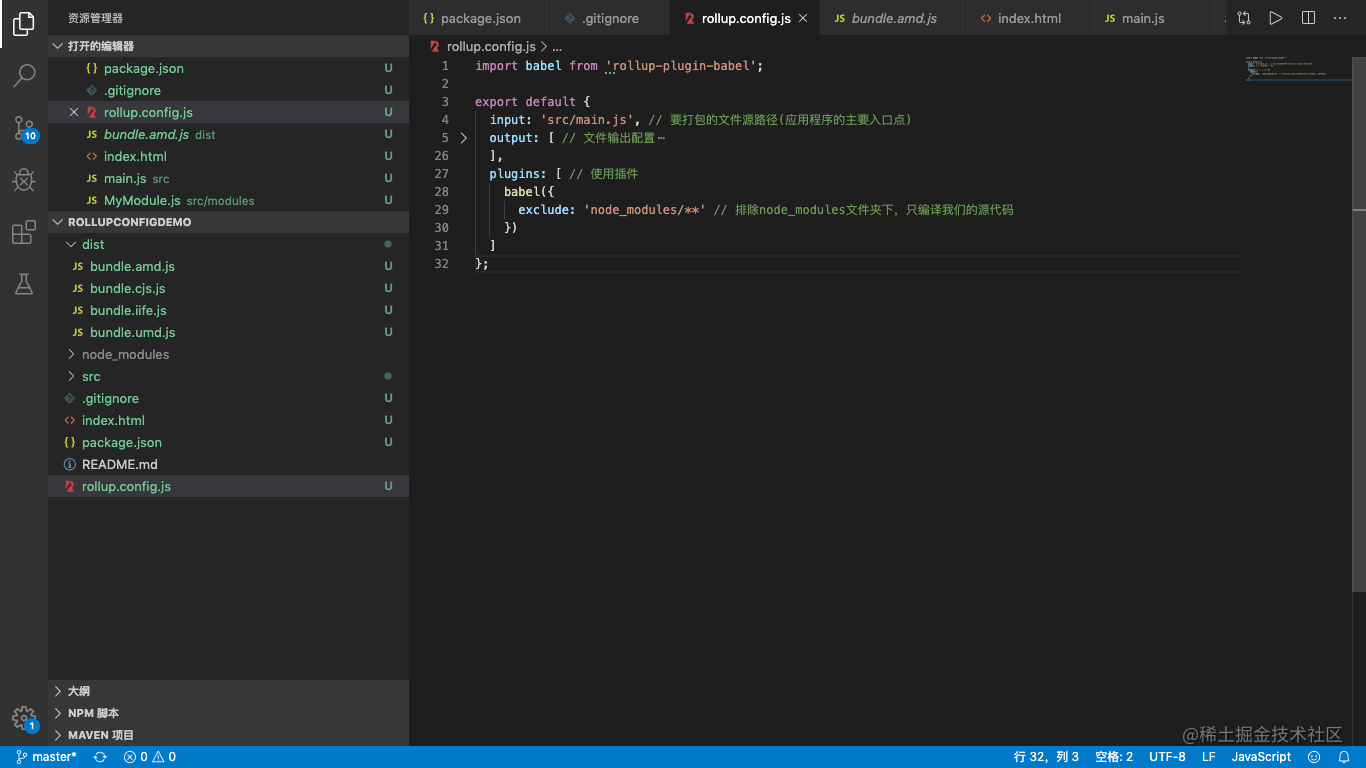
Task: Close the rollup.config.js tab
Action: point(803,18)
